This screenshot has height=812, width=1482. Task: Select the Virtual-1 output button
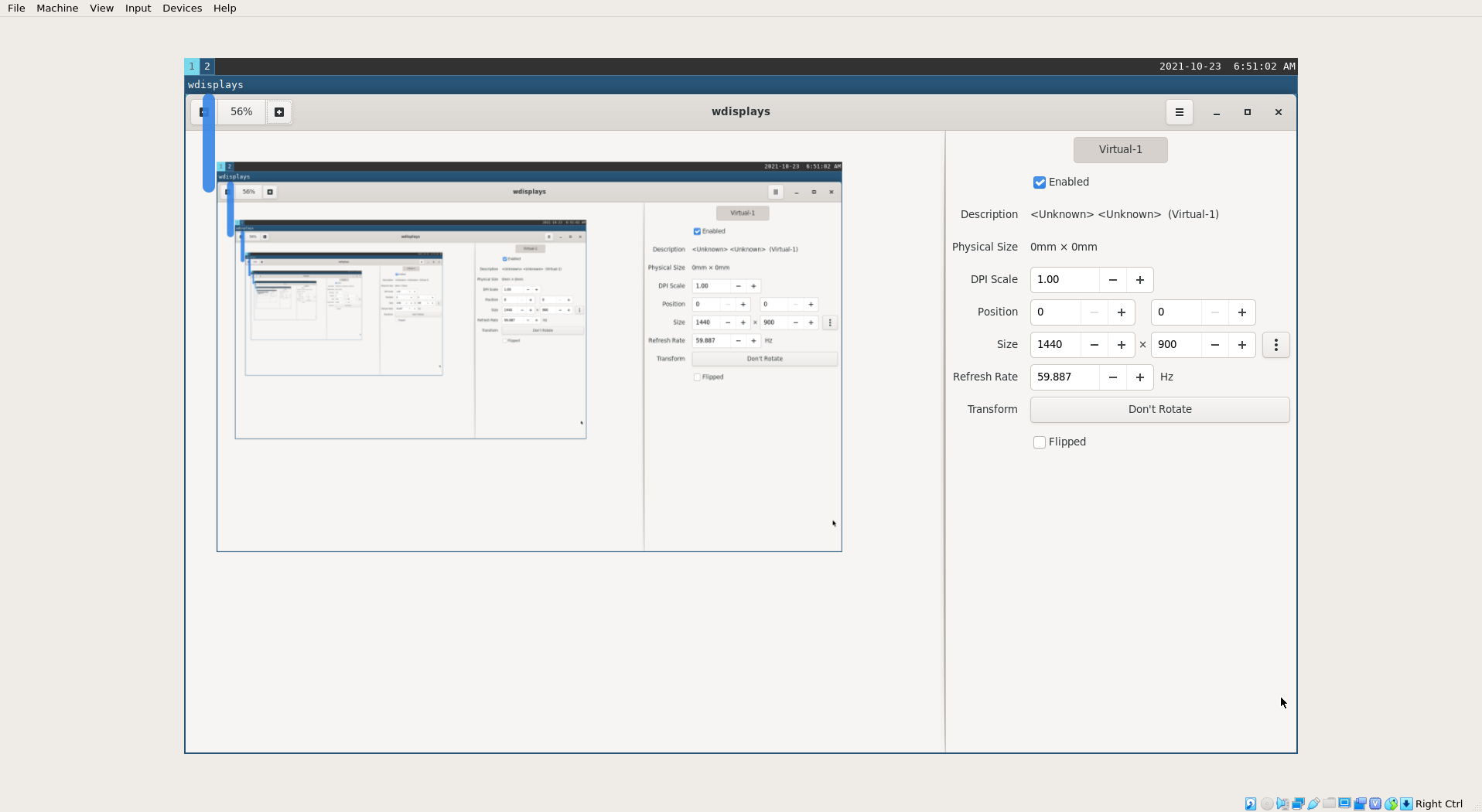pos(1121,150)
